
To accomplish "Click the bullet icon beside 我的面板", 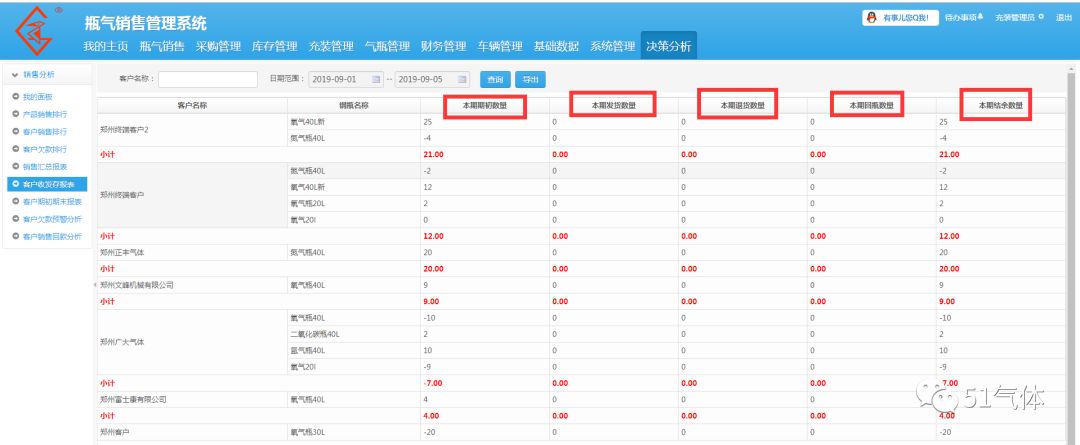I will pyautogui.click(x=16, y=96).
